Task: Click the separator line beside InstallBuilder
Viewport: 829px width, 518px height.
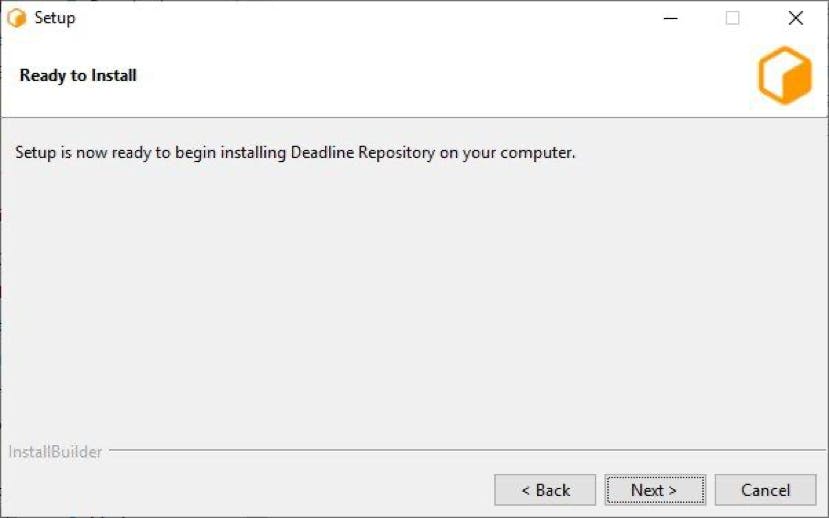Action: (x=467, y=450)
